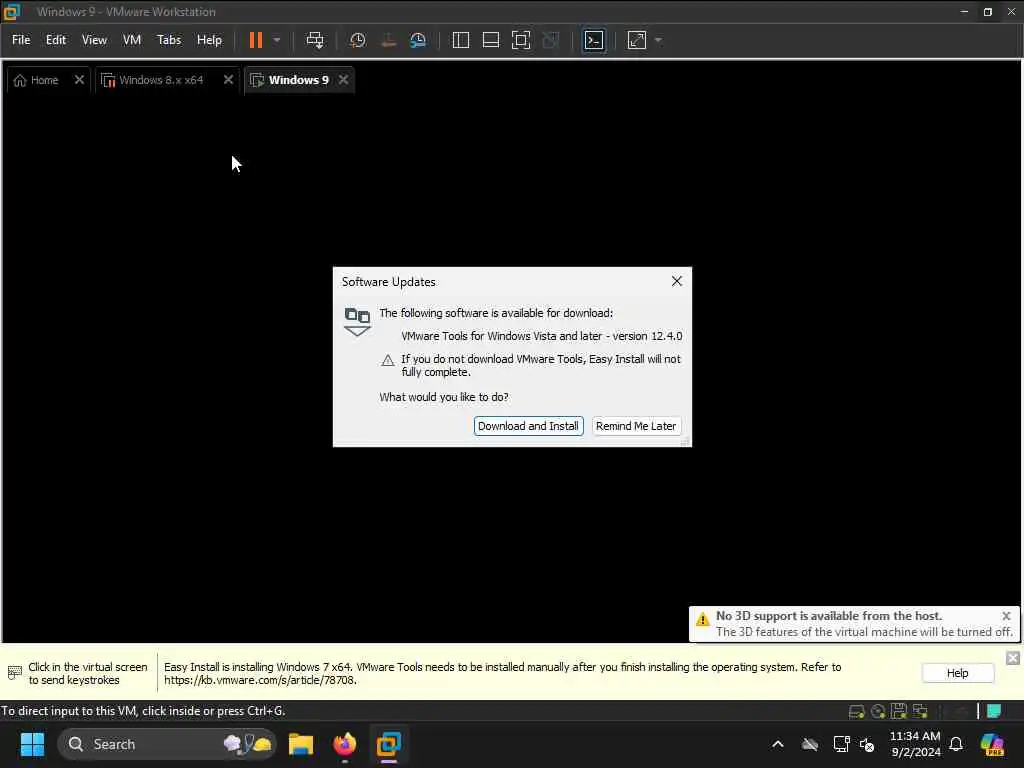Open the Windows Start menu
Image resolution: width=1024 pixels, height=768 pixels.
(32, 744)
